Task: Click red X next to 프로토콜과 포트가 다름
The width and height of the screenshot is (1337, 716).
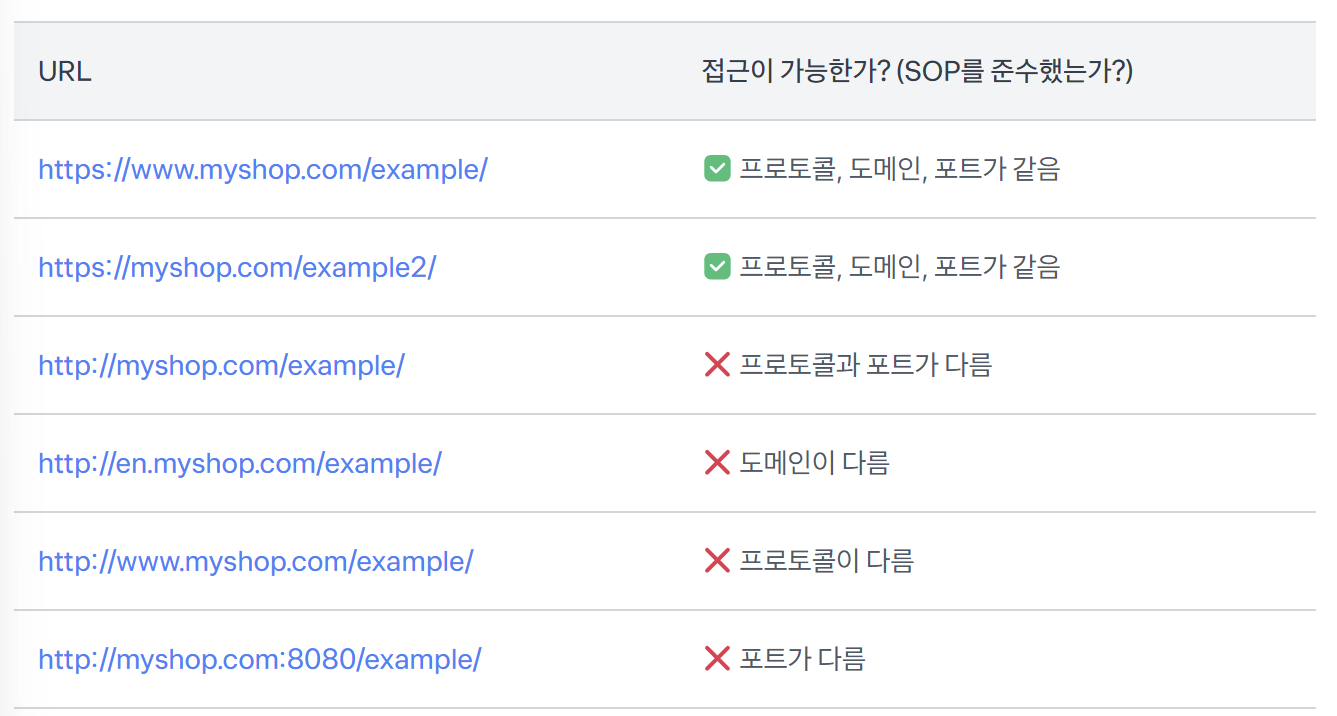Action: pyautogui.click(x=717, y=366)
